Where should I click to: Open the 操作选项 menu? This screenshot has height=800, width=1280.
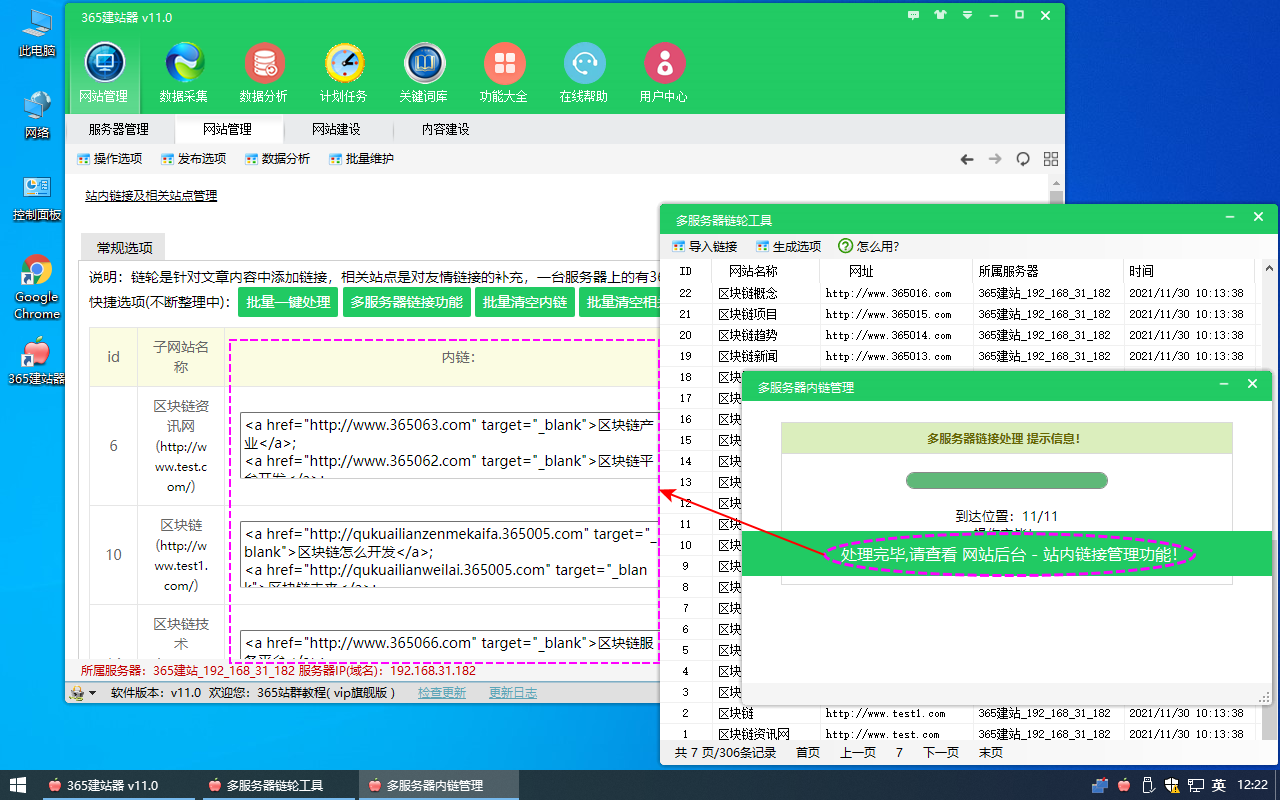pyautogui.click(x=110, y=159)
